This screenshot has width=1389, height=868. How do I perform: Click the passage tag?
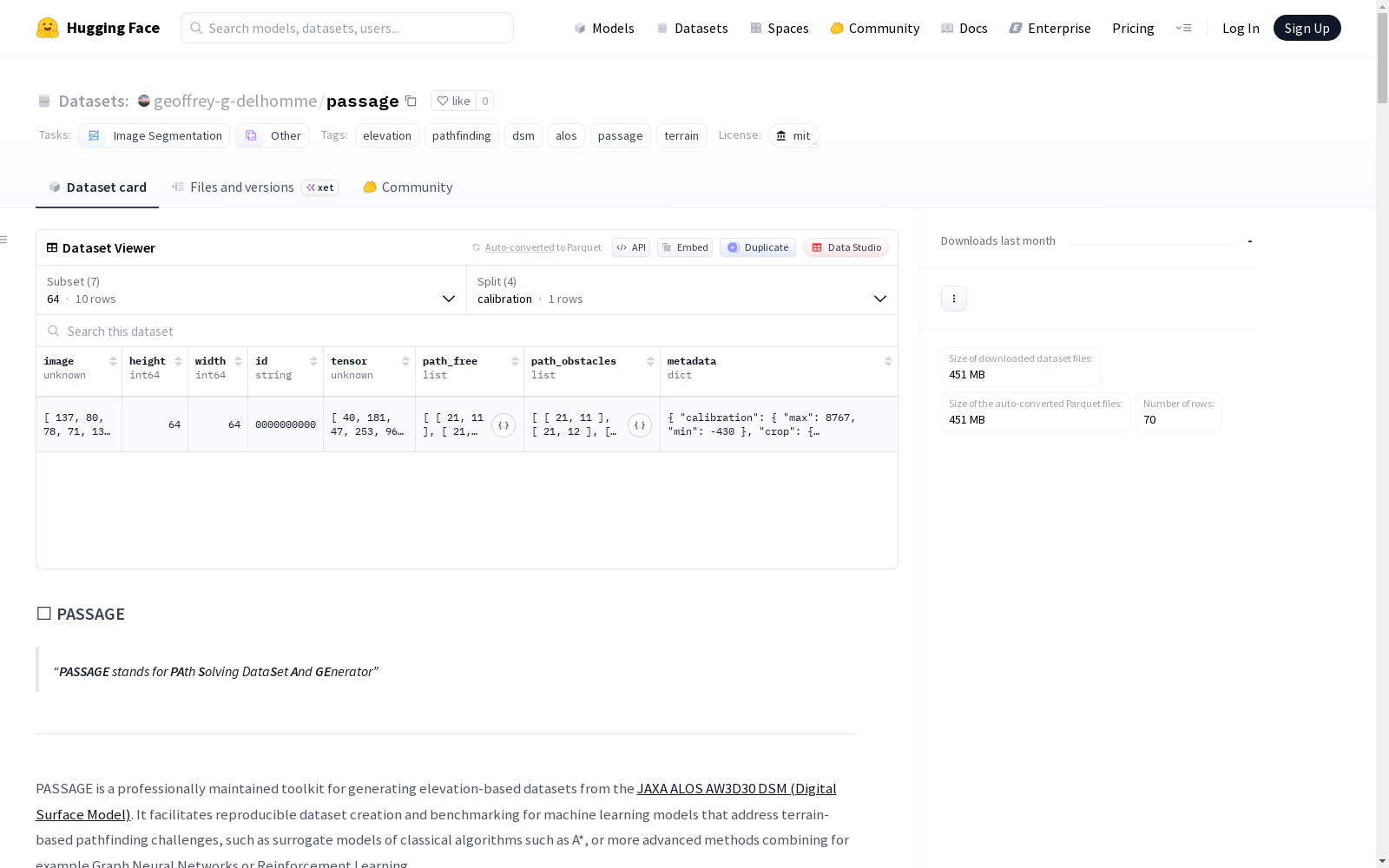tap(621, 135)
